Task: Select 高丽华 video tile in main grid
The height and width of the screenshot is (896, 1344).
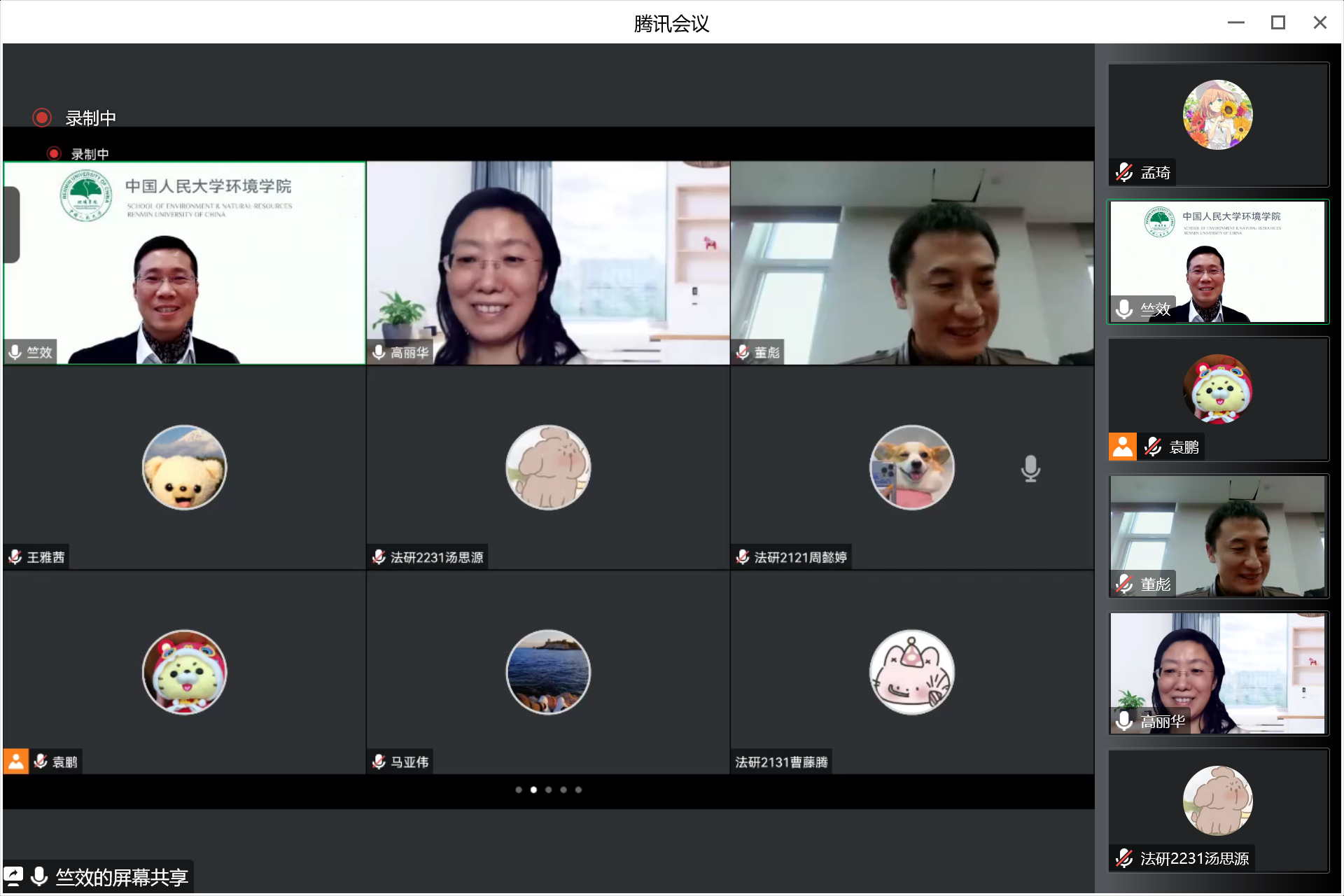Action: 548,262
